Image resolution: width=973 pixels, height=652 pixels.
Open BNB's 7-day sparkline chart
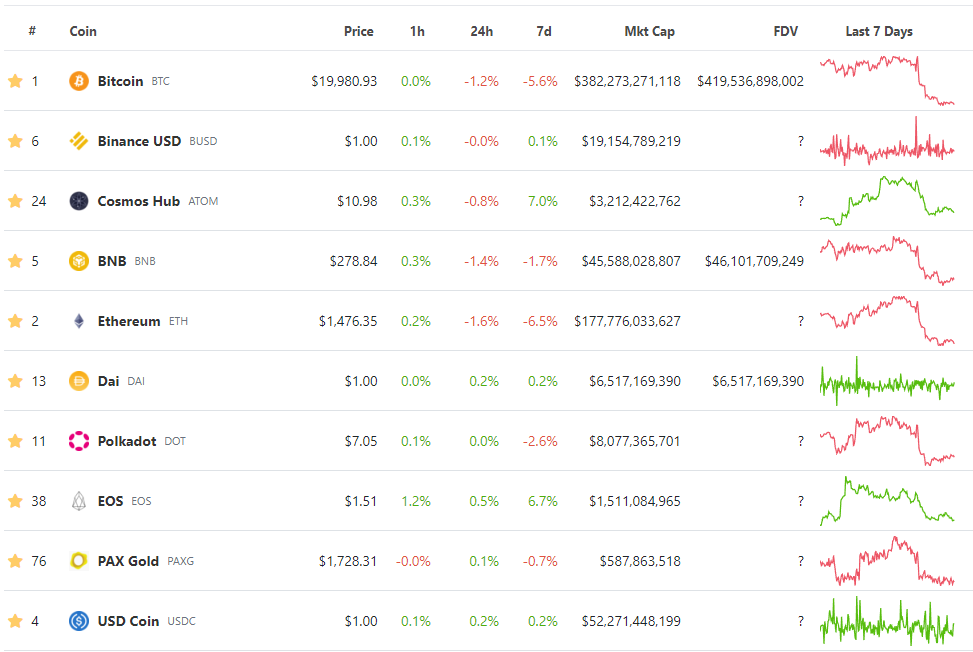pyautogui.click(x=887, y=261)
